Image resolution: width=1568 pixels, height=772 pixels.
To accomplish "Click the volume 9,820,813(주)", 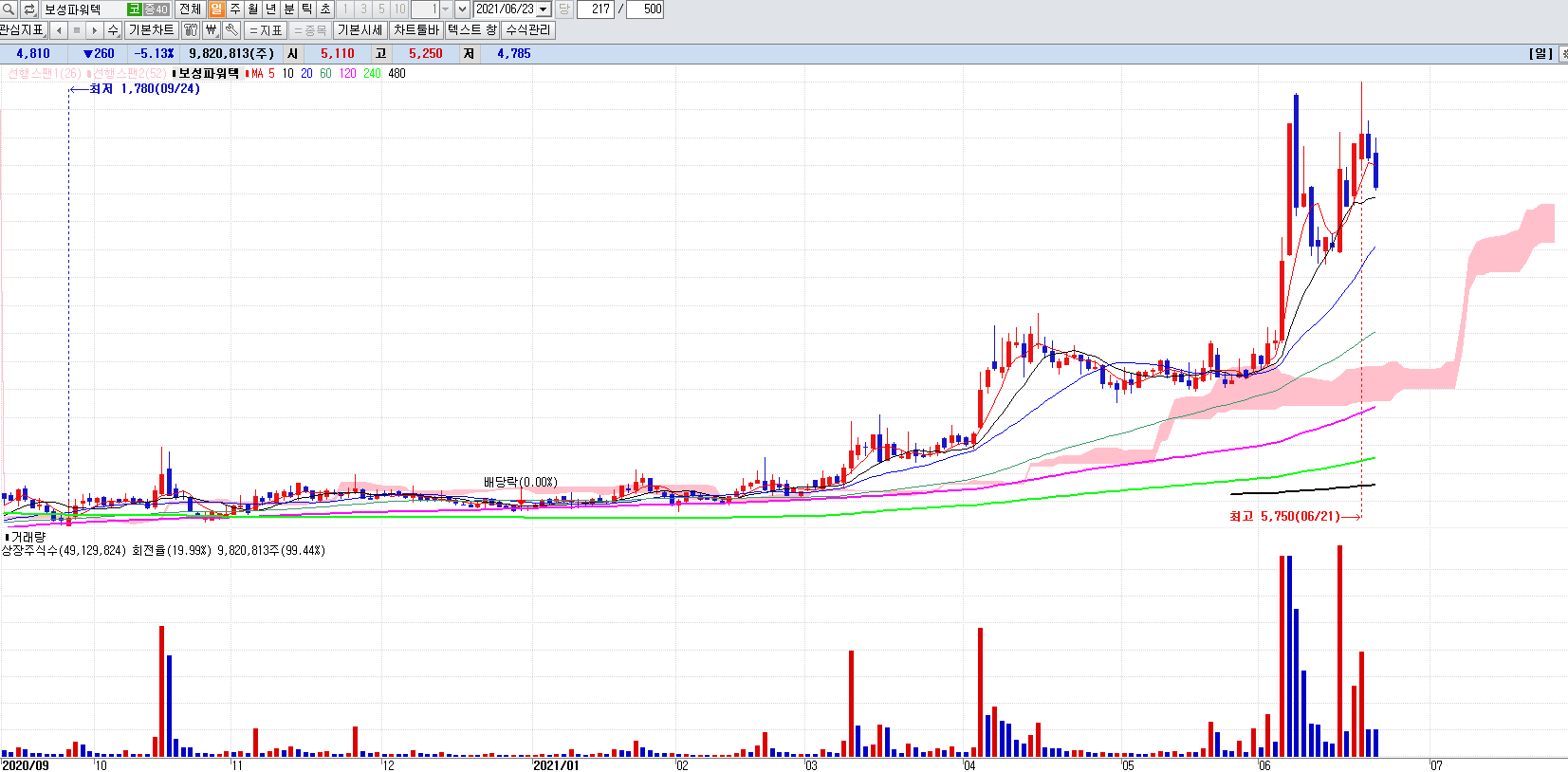I will 231,54.
